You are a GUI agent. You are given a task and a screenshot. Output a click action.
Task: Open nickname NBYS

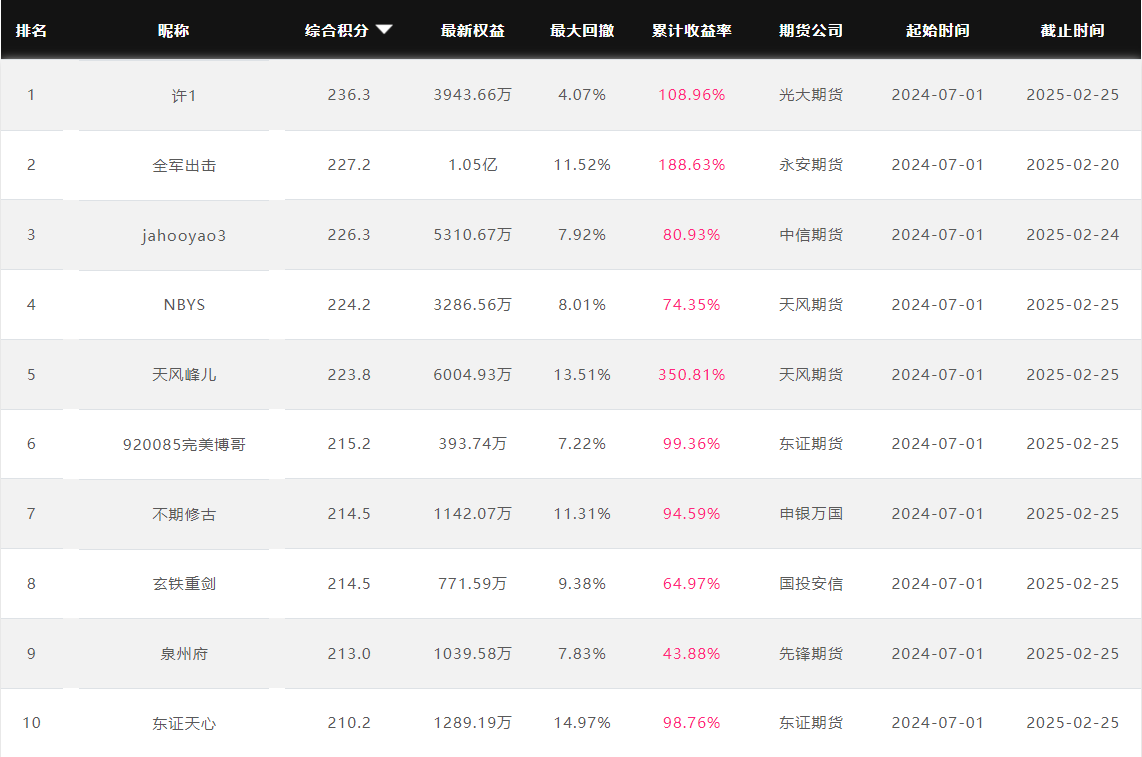click(x=184, y=305)
